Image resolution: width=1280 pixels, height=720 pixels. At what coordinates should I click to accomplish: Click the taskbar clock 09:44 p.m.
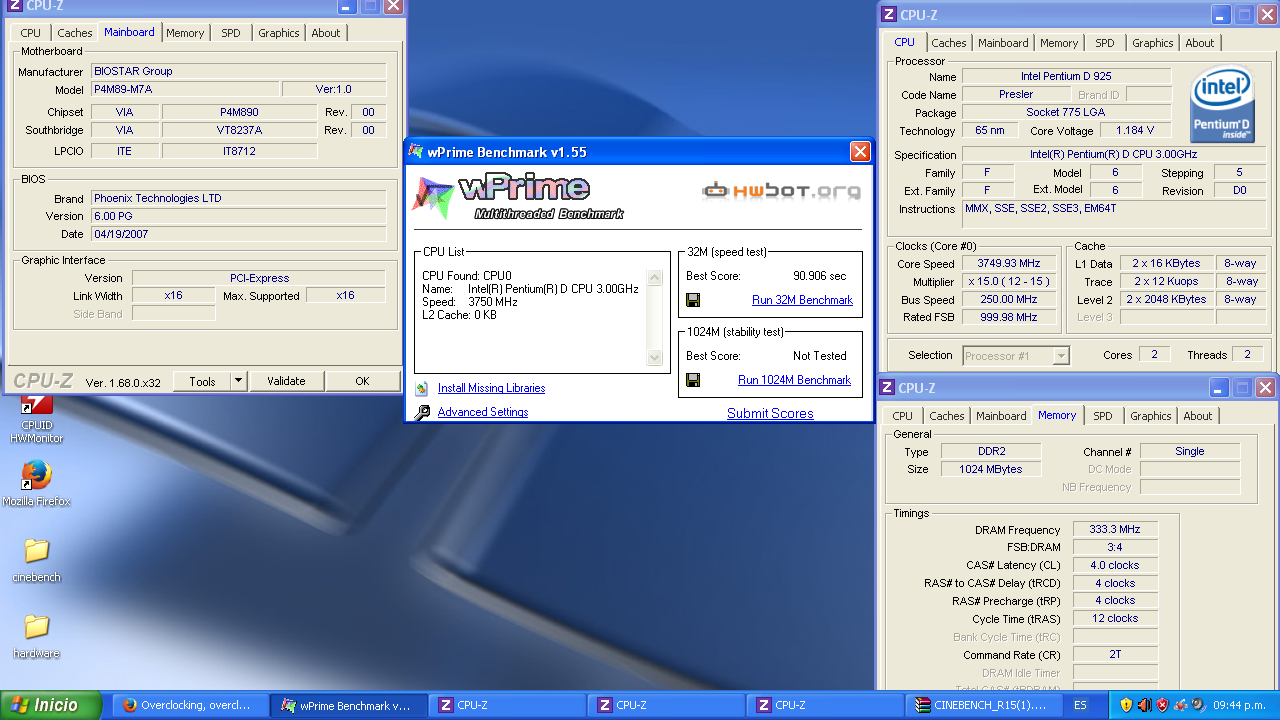[x=1239, y=705]
